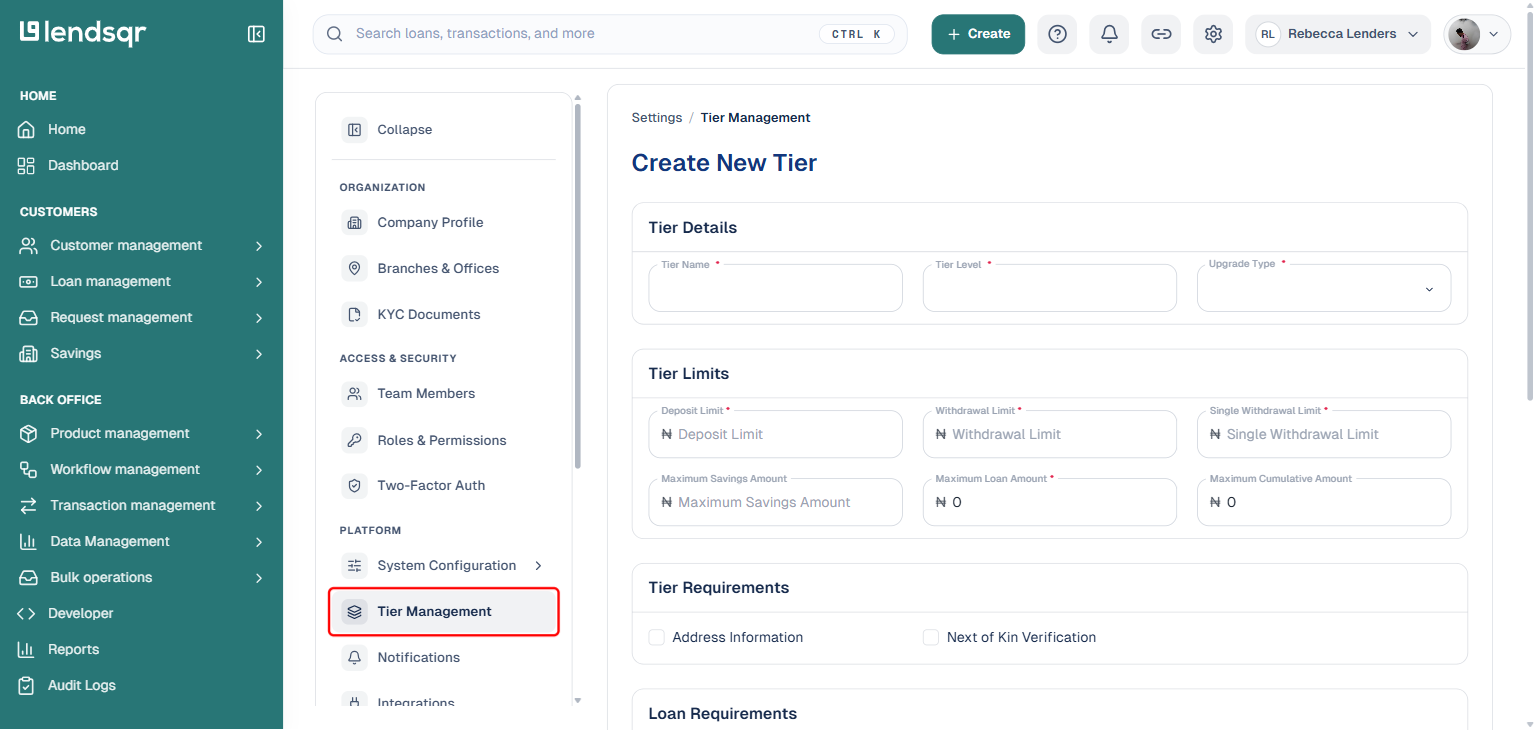Image resolution: width=1535 pixels, height=730 pixels.
Task: Focus the Deposit Limit field
Action: pyautogui.click(x=775, y=434)
